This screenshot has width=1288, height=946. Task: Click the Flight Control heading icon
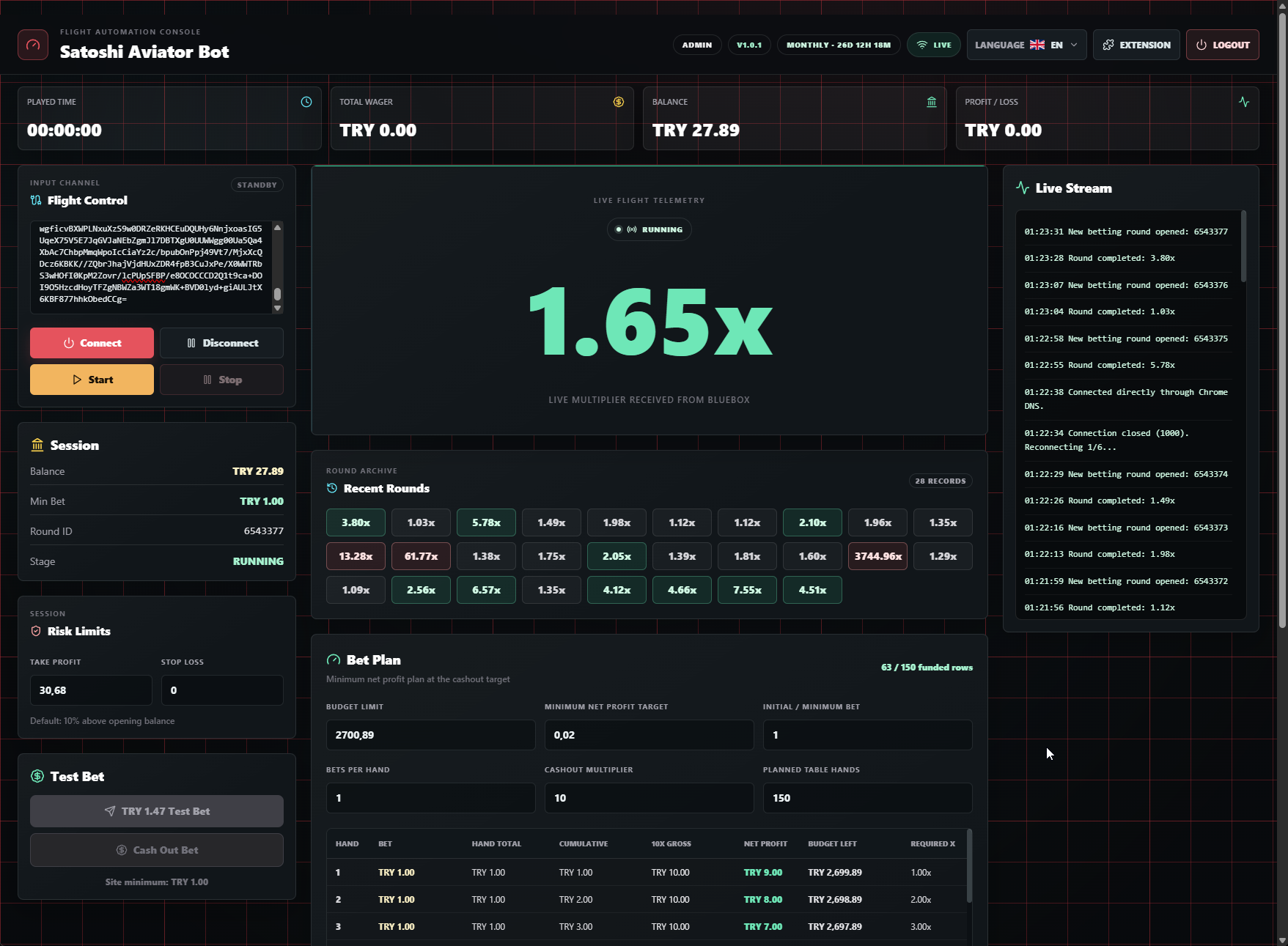(x=36, y=200)
